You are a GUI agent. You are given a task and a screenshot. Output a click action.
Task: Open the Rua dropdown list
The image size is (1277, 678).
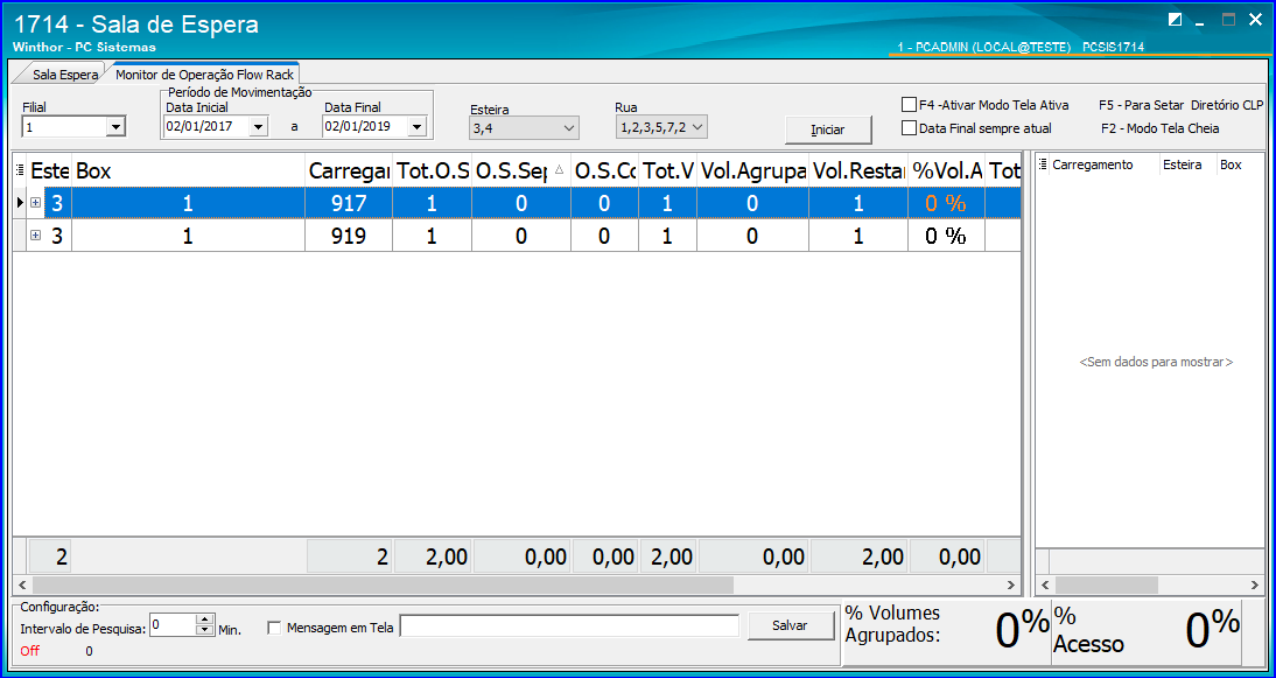pos(697,127)
